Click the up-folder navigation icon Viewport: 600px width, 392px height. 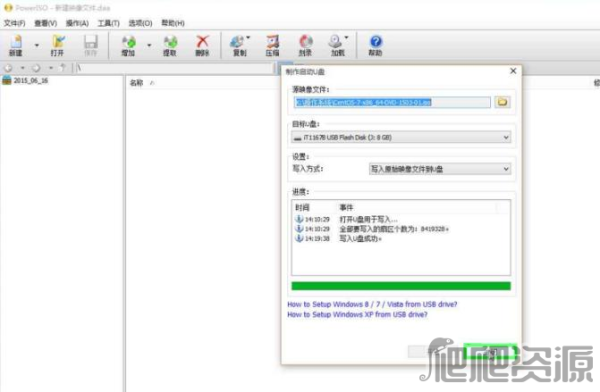63,68
